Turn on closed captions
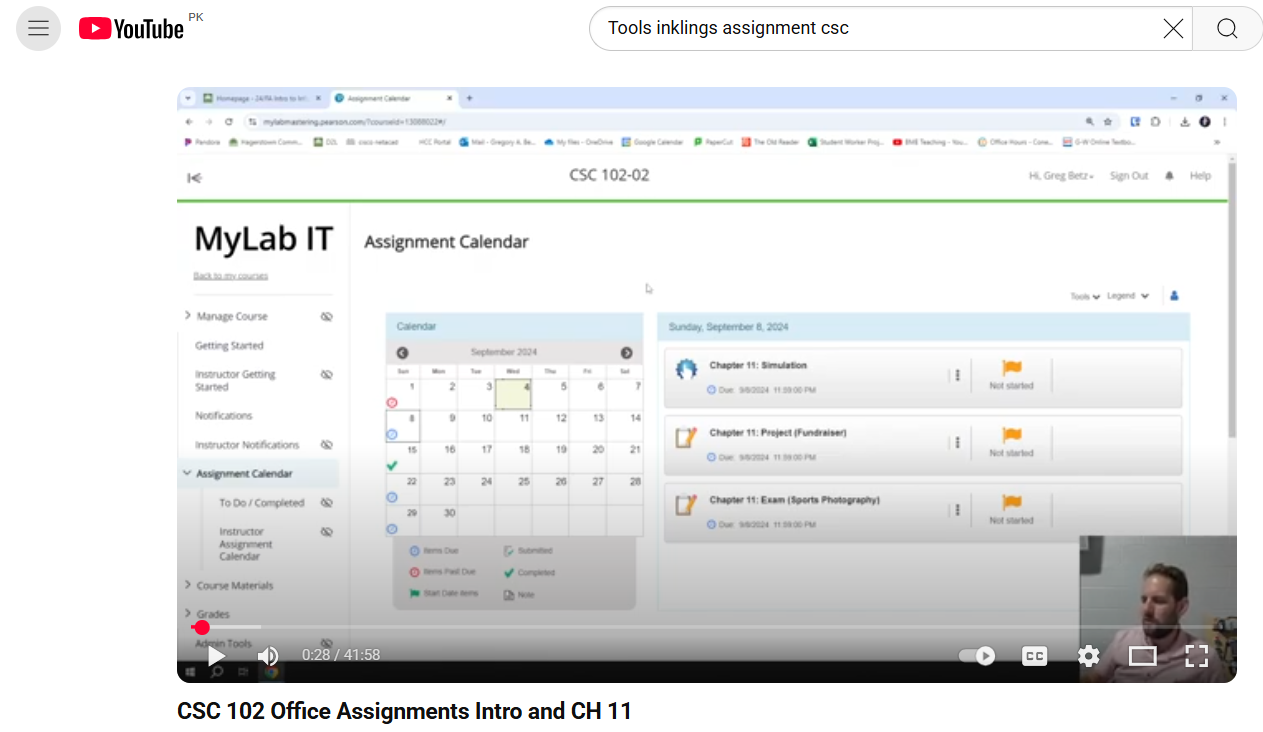This screenshot has width=1263, height=732. tap(1034, 656)
